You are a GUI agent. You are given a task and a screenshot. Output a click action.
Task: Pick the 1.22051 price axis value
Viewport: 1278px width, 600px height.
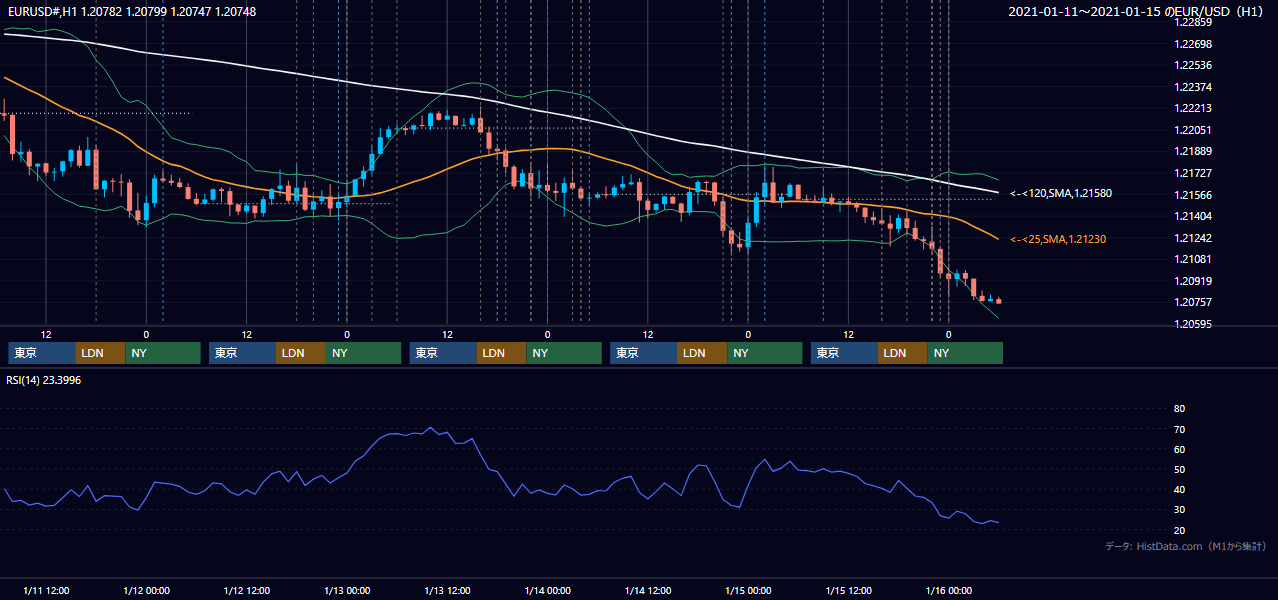click(x=1194, y=130)
